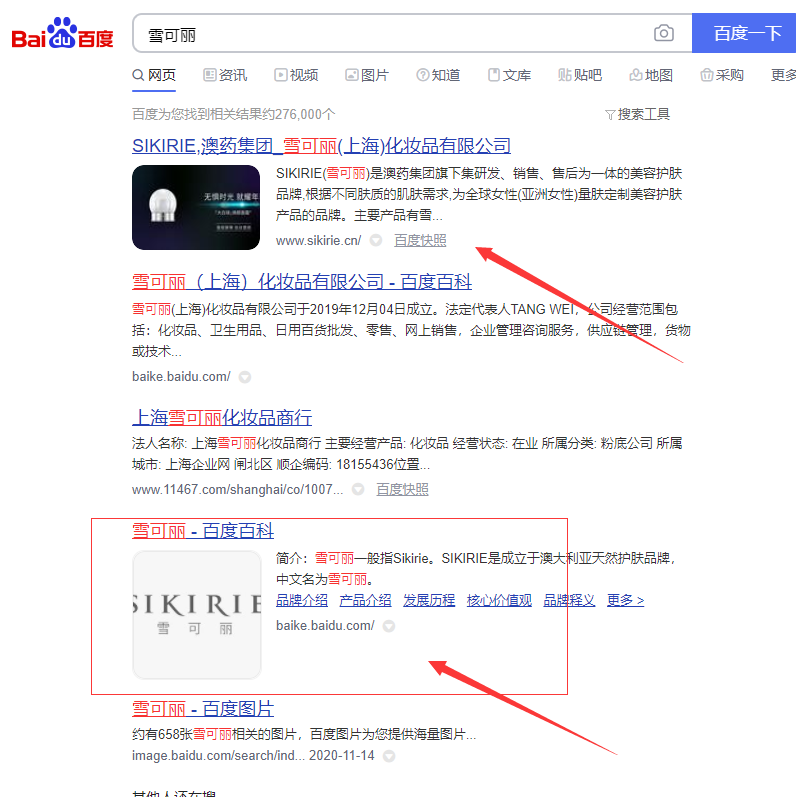Click image.baidu.com/search/ind... URL text
This screenshot has width=796, height=797.
pyautogui.click(x=219, y=756)
